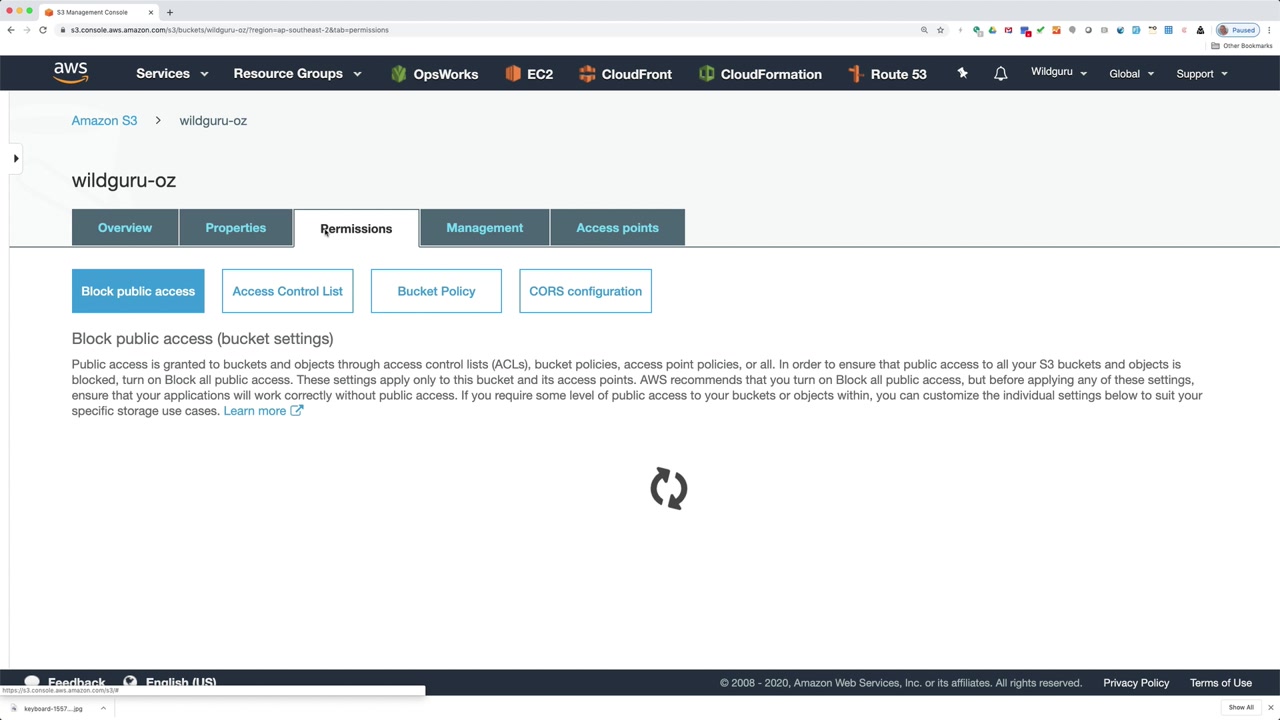1280x720 pixels.
Task: Switch to the Management tab
Action: 485,228
